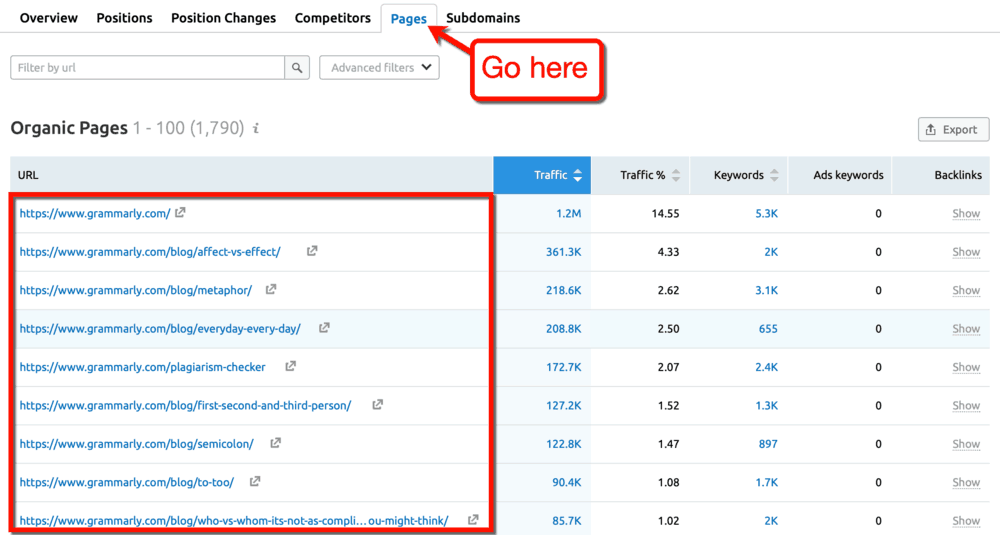Click the Export button
The height and width of the screenshot is (535, 1000).
point(953,129)
